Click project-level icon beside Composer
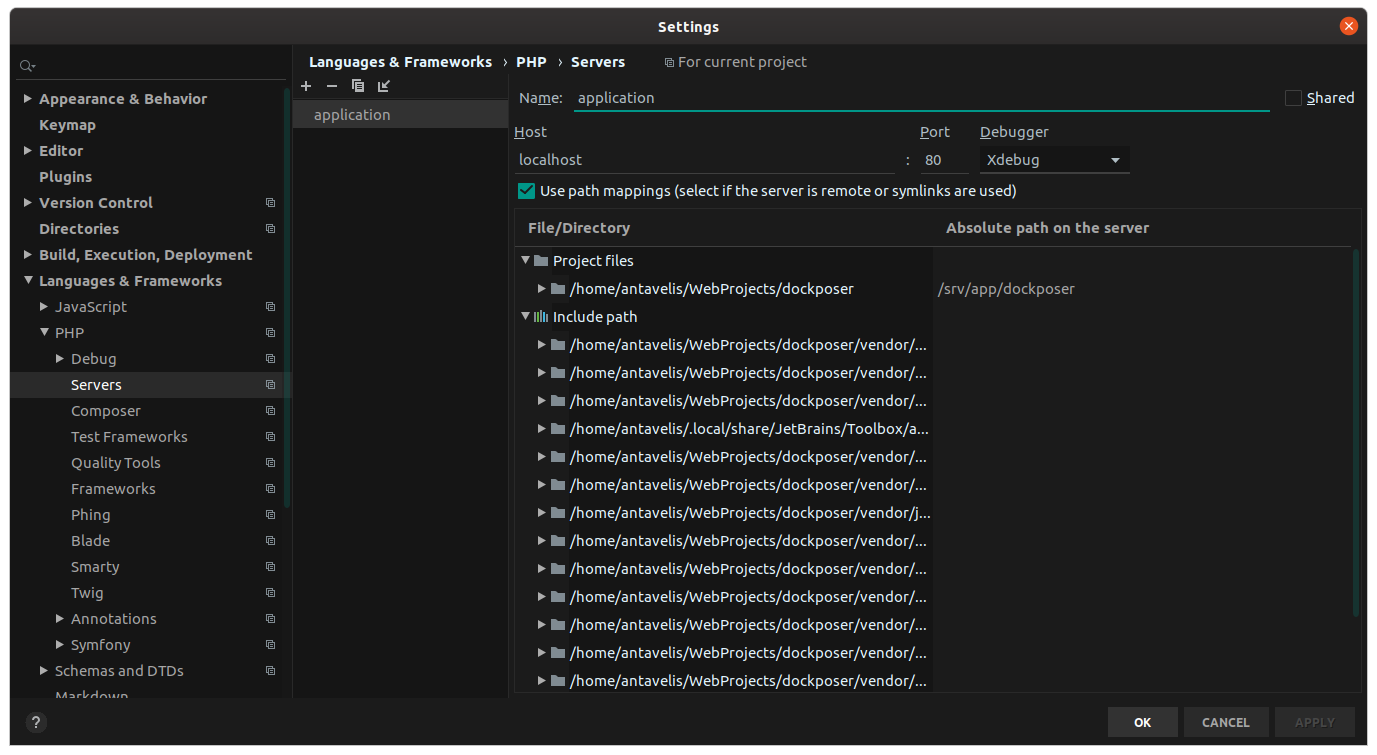This screenshot has width=1377, height=755. point(270,411)
